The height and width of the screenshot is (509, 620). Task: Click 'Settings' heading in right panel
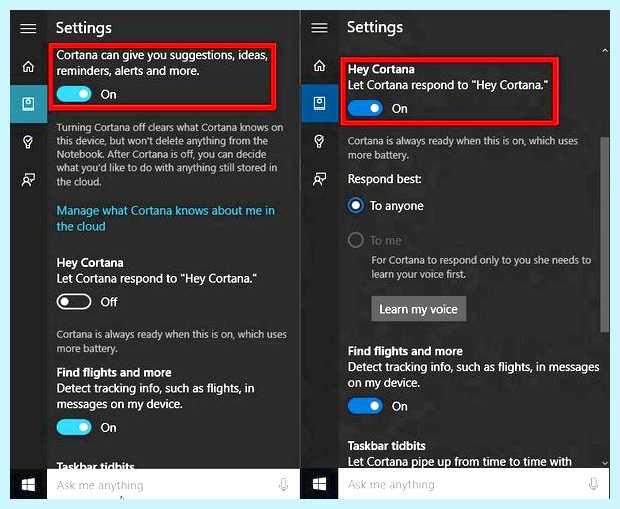[375, 27]
